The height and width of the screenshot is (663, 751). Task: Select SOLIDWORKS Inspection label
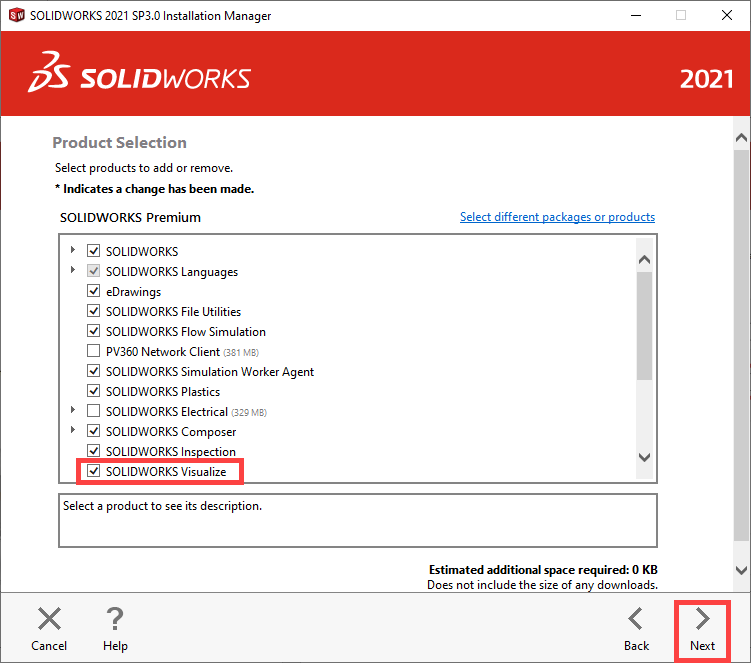[171, 452]
